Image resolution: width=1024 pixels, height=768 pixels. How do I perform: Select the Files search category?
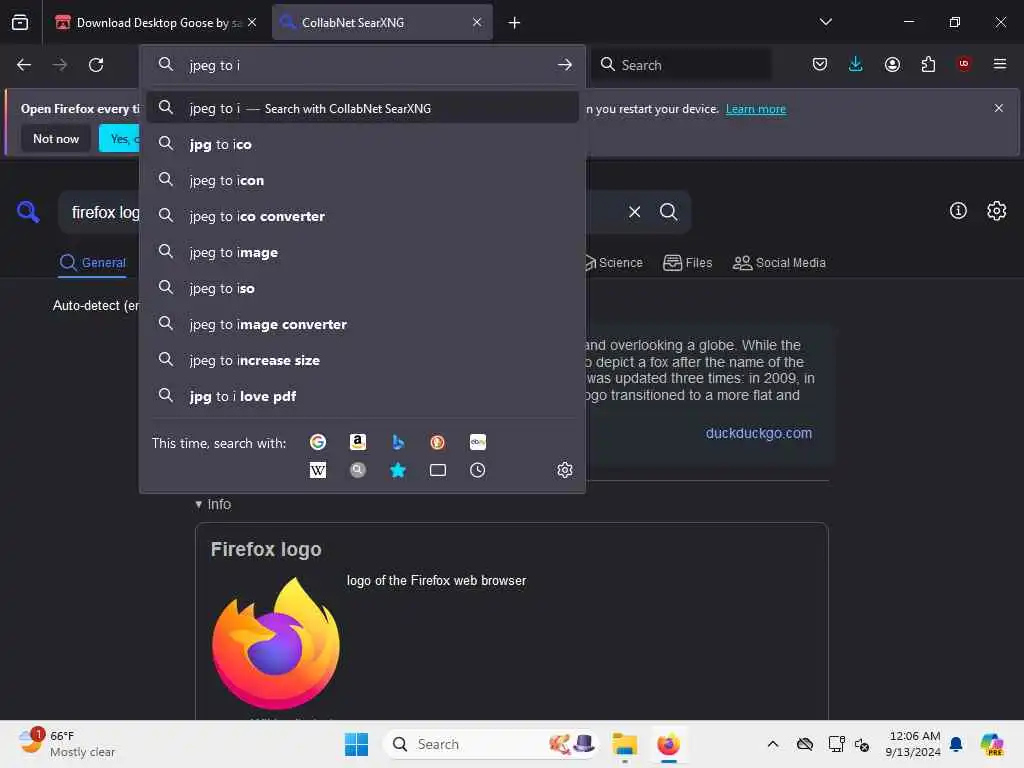[688, 263]
